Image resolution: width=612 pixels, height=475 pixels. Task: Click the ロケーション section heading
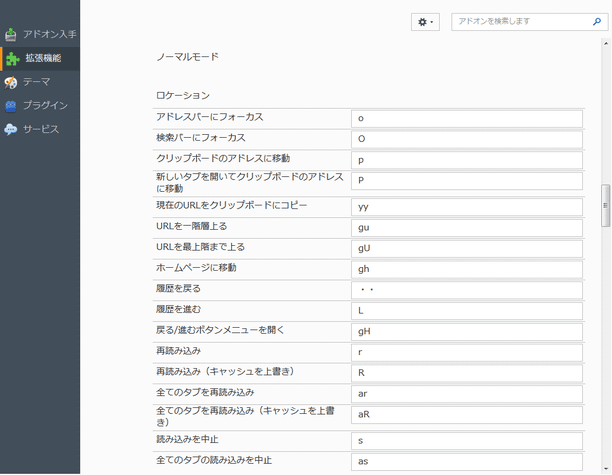(x=183, y=96)
